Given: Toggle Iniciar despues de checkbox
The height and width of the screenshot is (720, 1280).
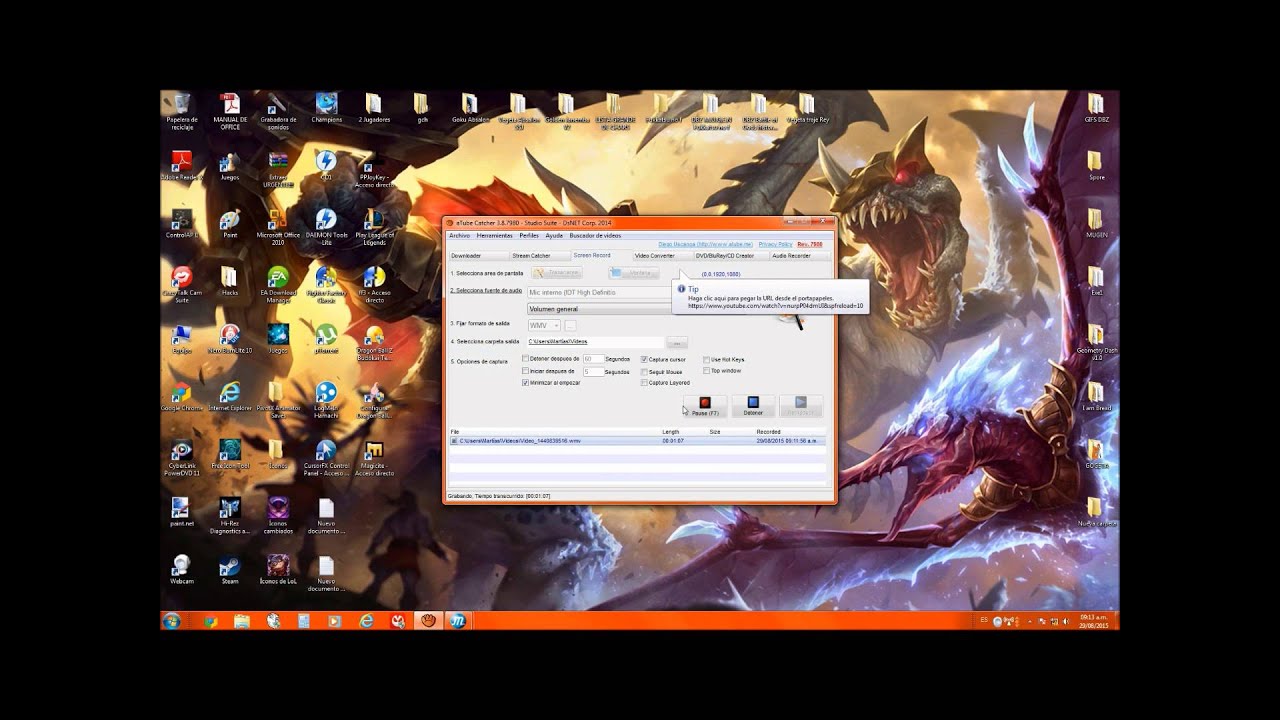Looking at the screenshot, I should coord(526,371).
